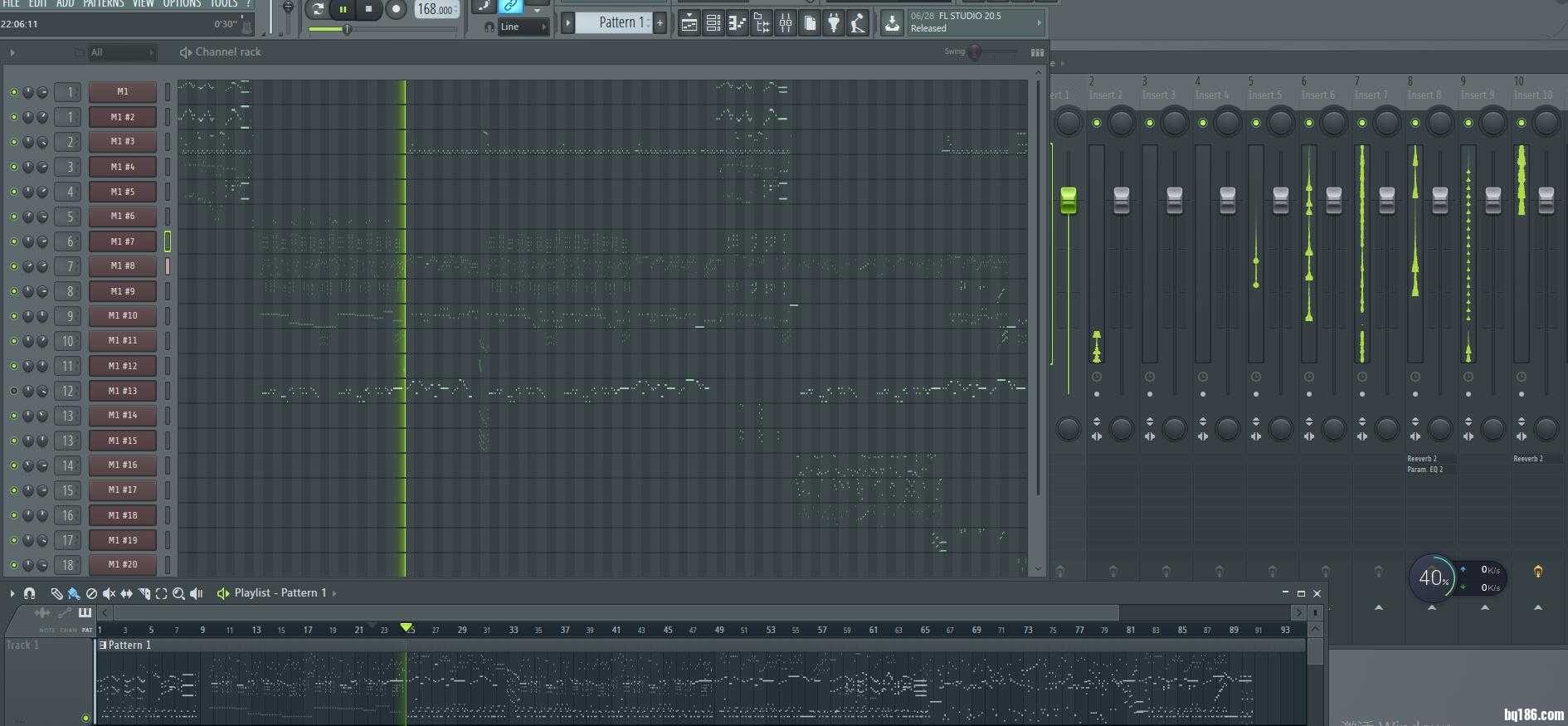Viewport: 1568px width, 726px height.
Task: Open Playlist options menu arrow
Action: tap(12, 593)
